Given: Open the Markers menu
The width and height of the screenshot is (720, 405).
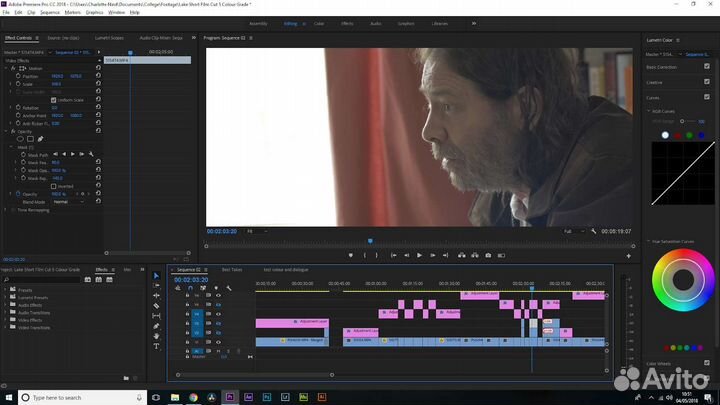Looking at the screenshot, I should (73, 12).
